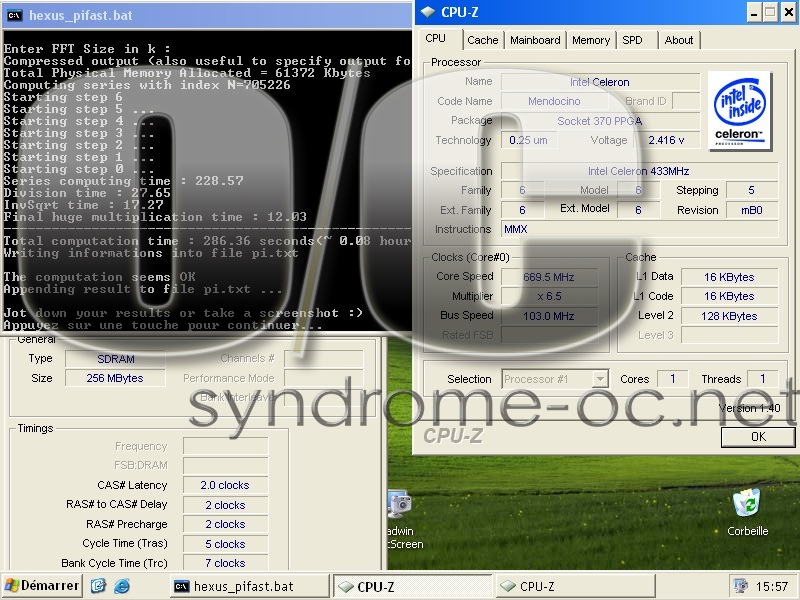Click the Voltage value 2.416 v
Screen dimensions: 800x600
666,140
